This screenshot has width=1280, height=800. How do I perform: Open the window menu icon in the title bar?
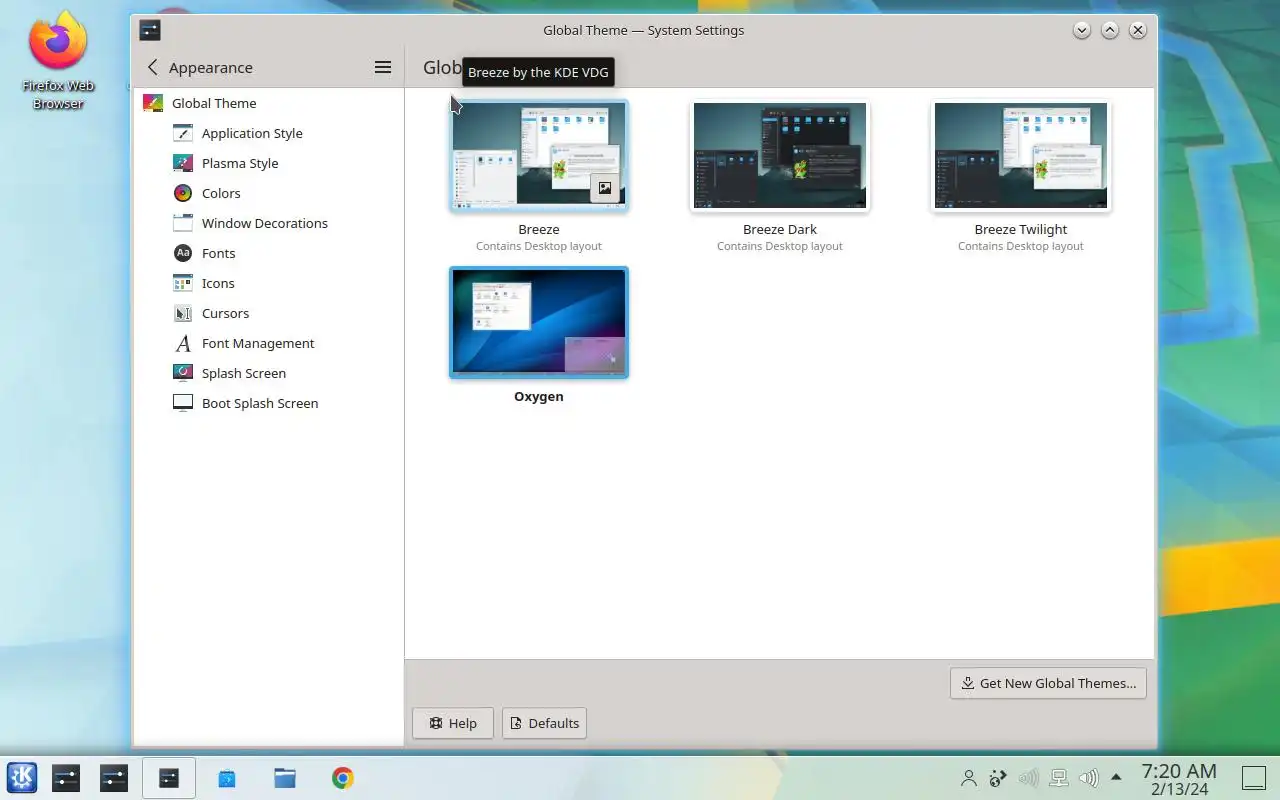coord(150,30)
